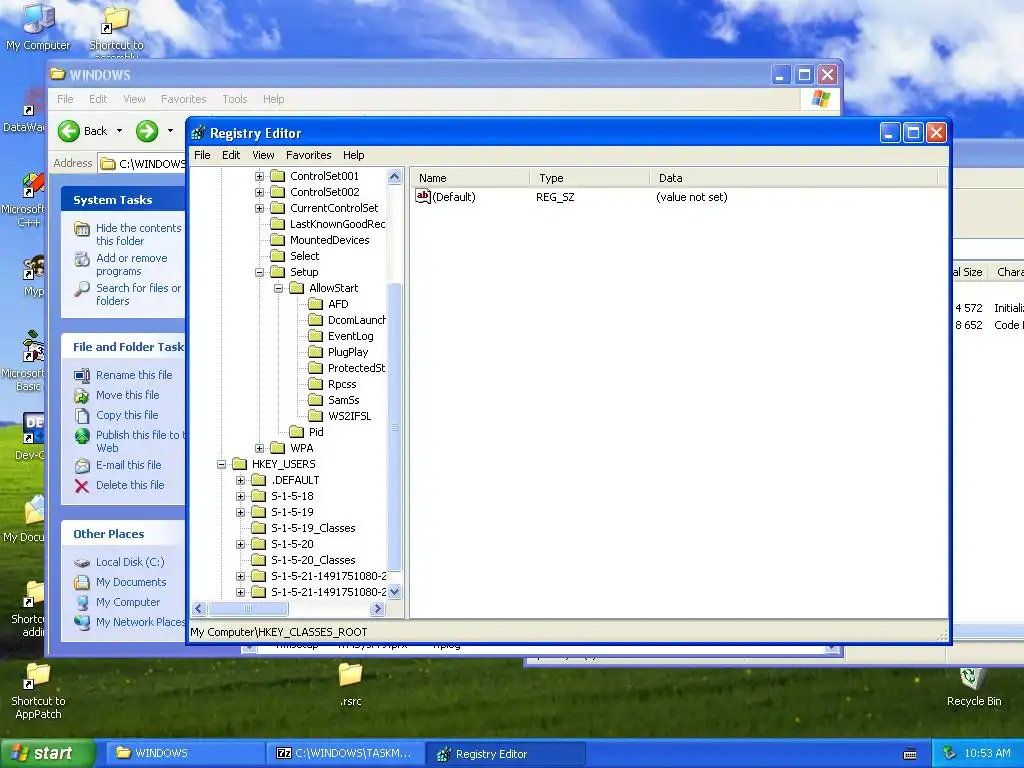Click Copy this file task link
1024x768 pixels.
tap(127, 415)
